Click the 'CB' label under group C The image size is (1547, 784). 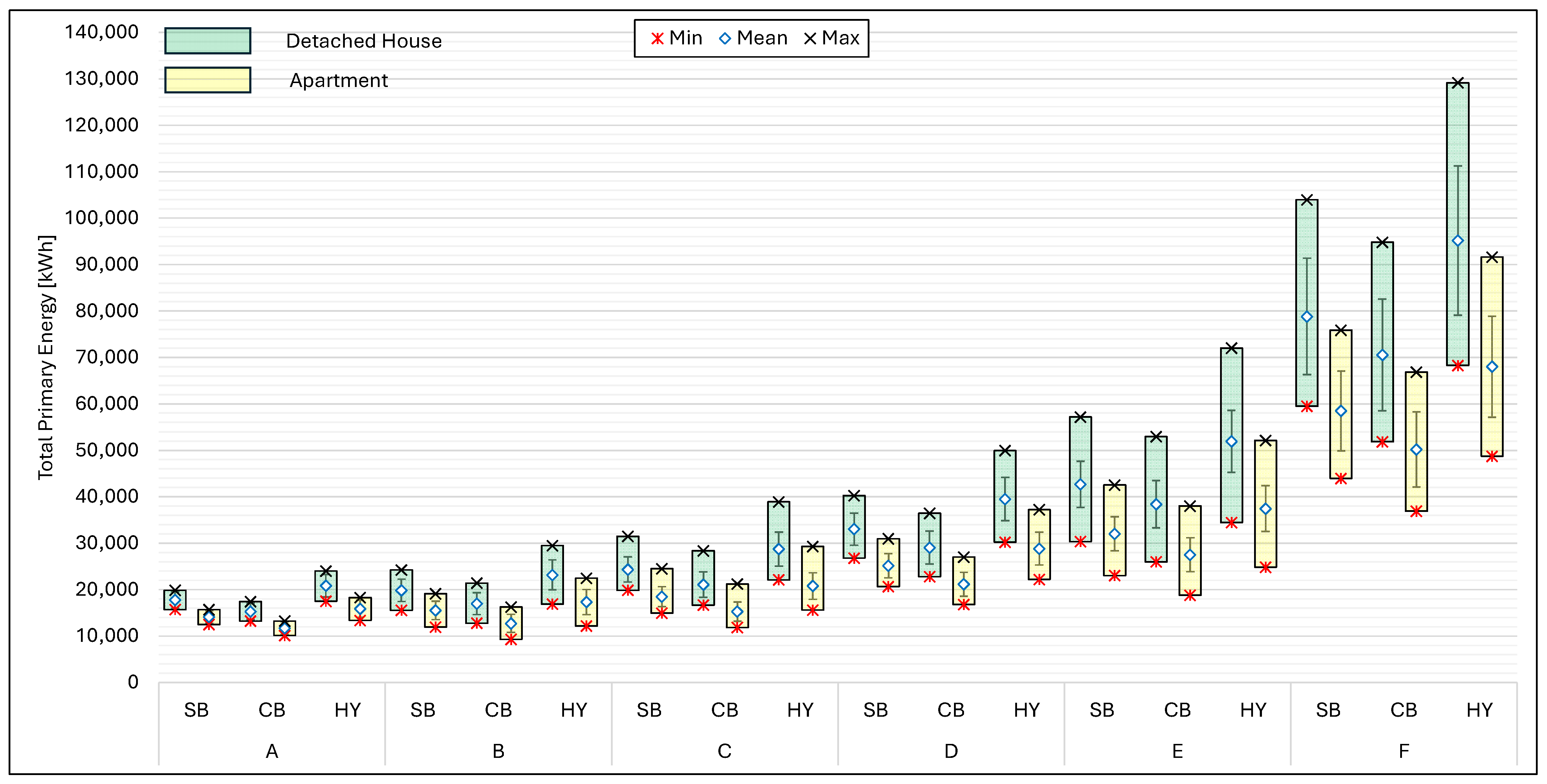pyautogui.click(x=725, y=710)
